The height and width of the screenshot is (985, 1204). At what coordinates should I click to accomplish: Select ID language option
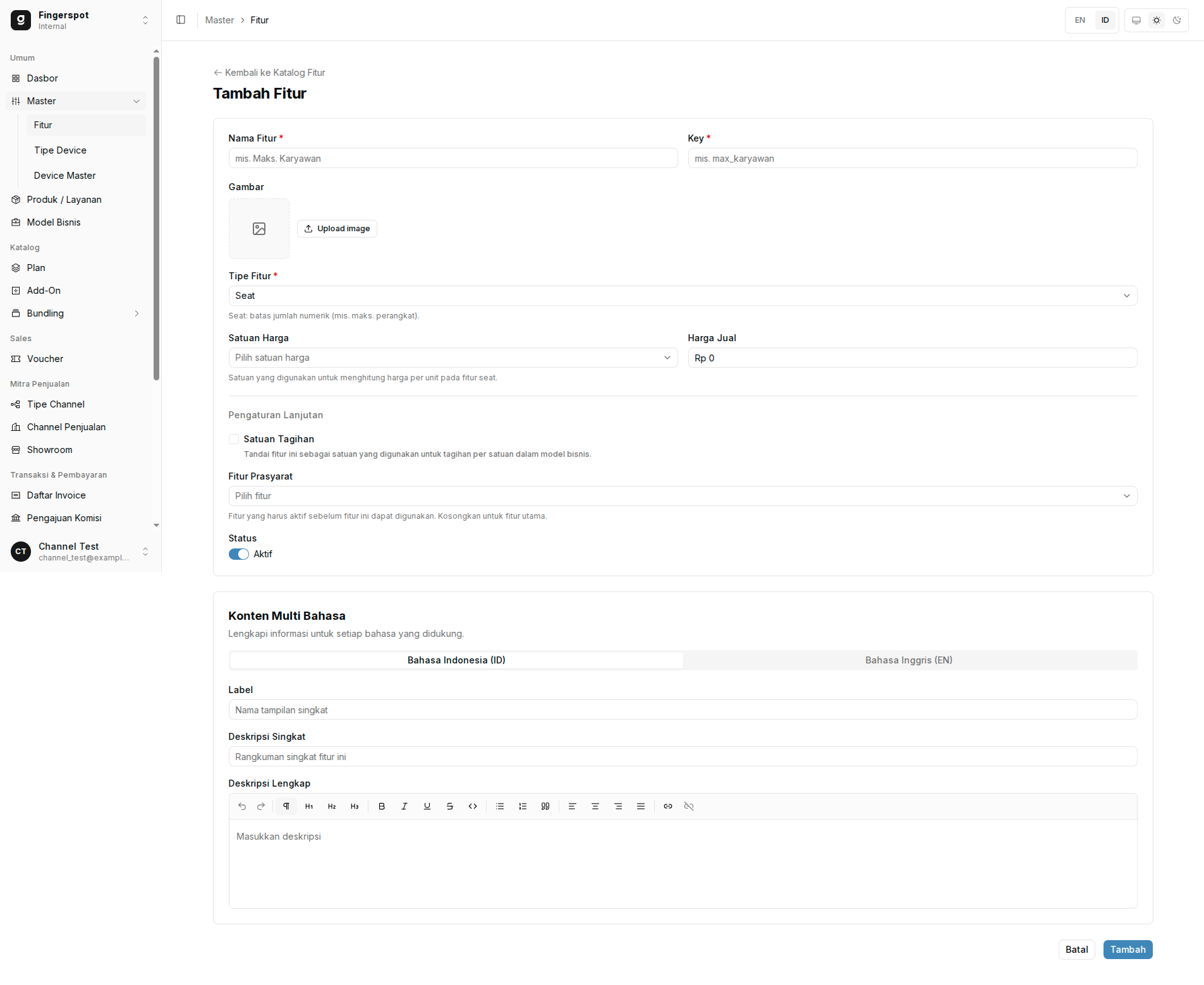pos(1105,20)
